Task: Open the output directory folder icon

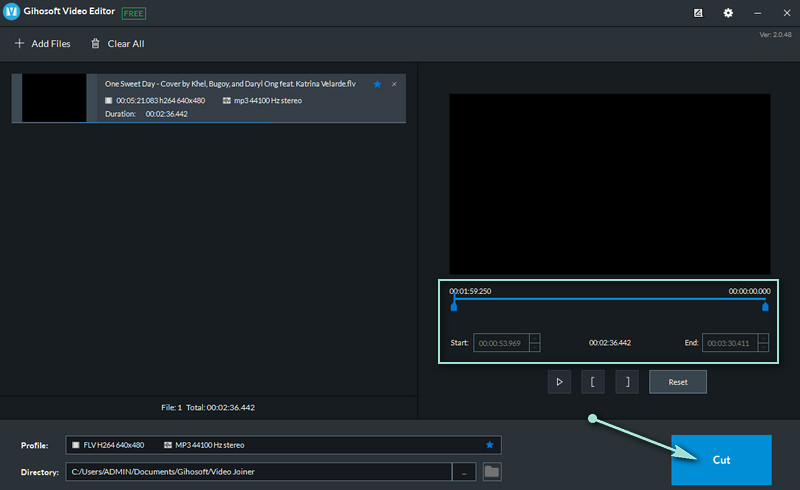Action: (492, 471)
